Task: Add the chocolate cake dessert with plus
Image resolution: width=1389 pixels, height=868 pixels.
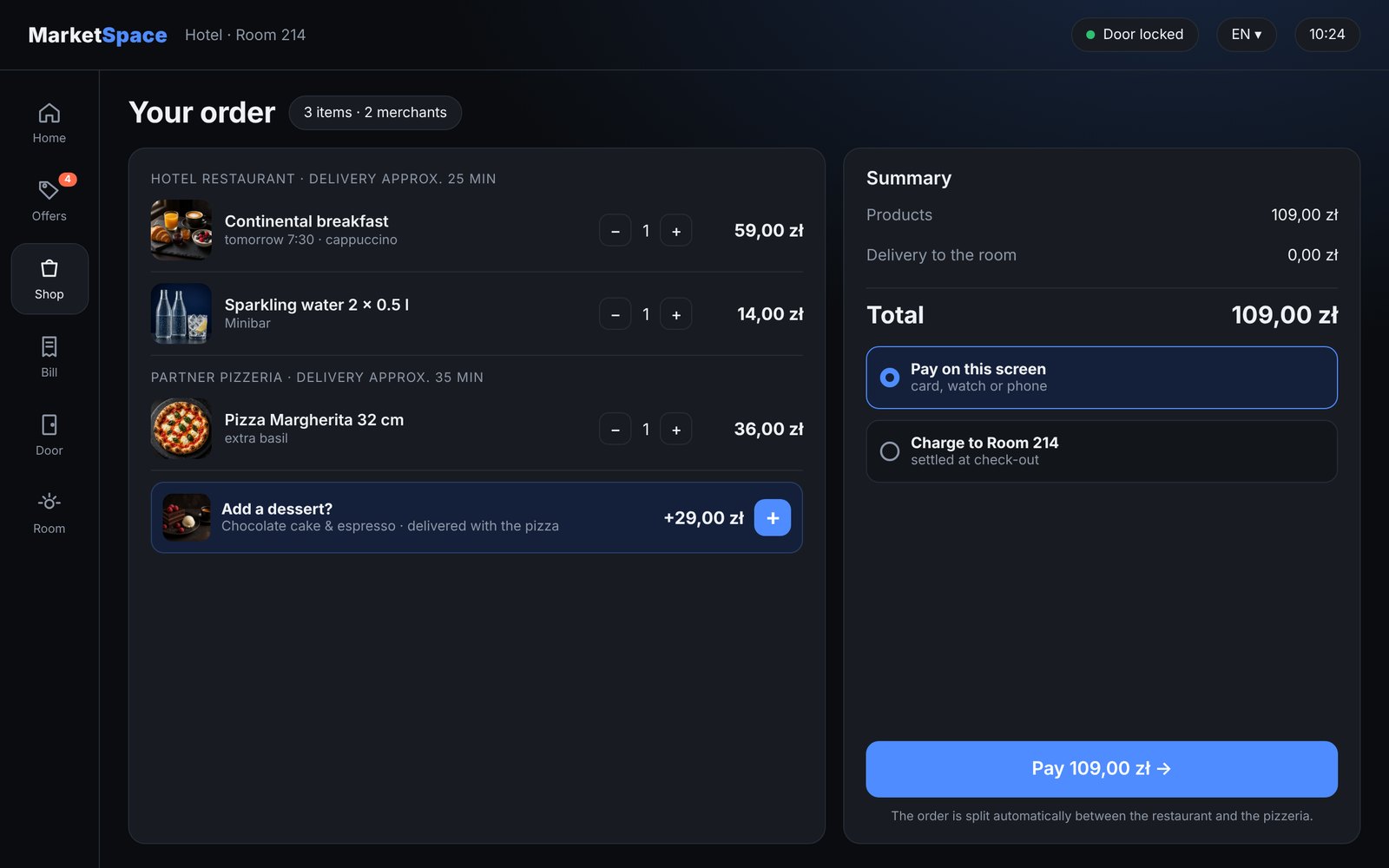Action: click(x=773, y=518)
